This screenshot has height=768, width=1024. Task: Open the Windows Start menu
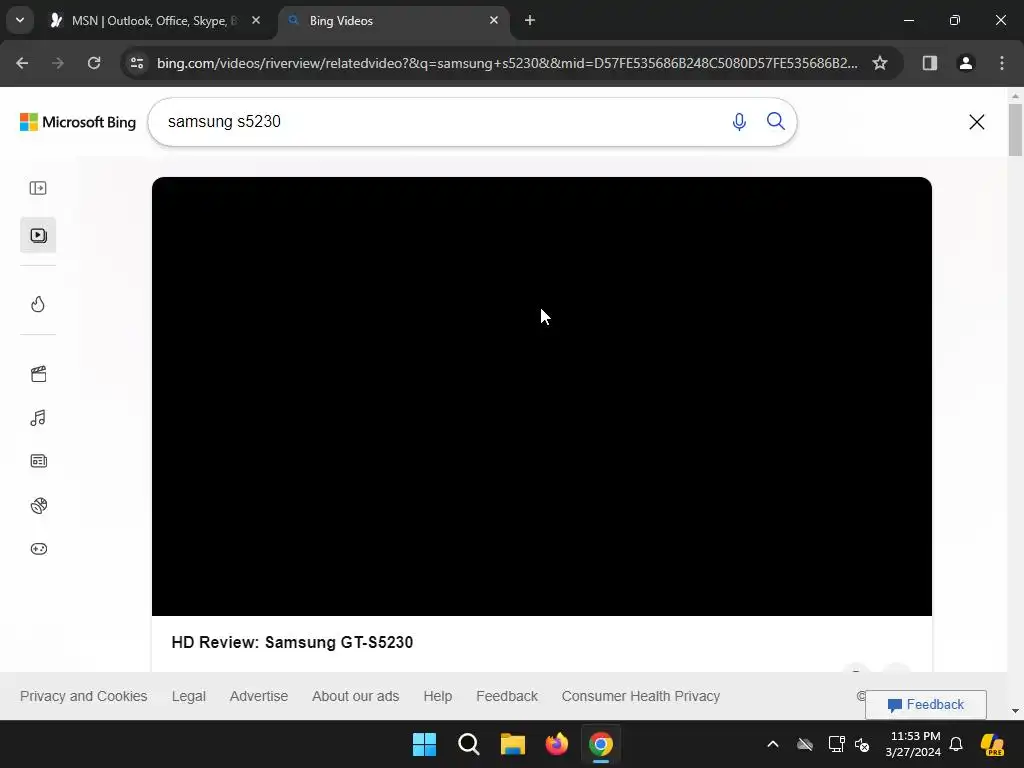(x=424, y=744)
